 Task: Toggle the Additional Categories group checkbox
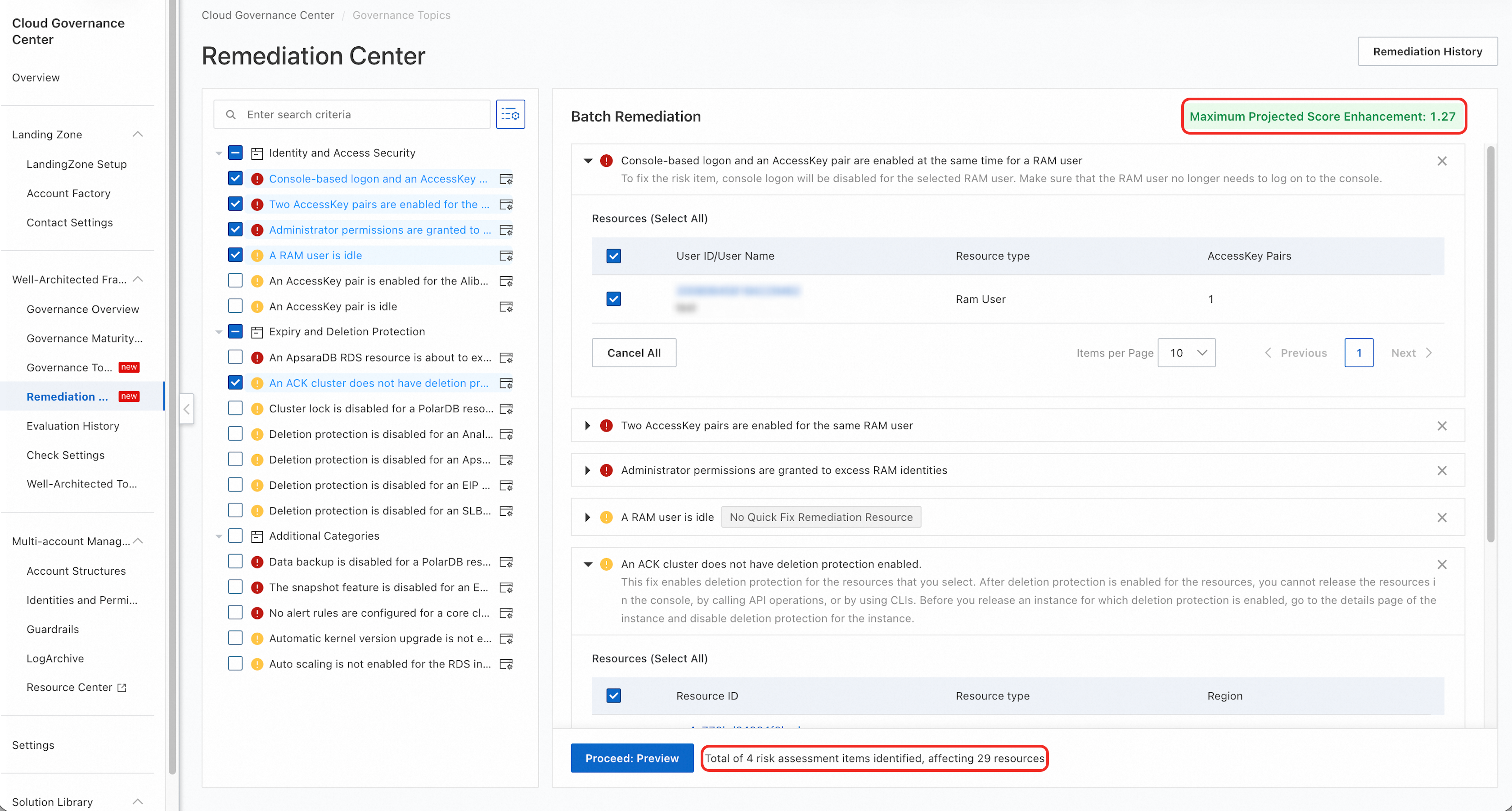click(235, 536)
